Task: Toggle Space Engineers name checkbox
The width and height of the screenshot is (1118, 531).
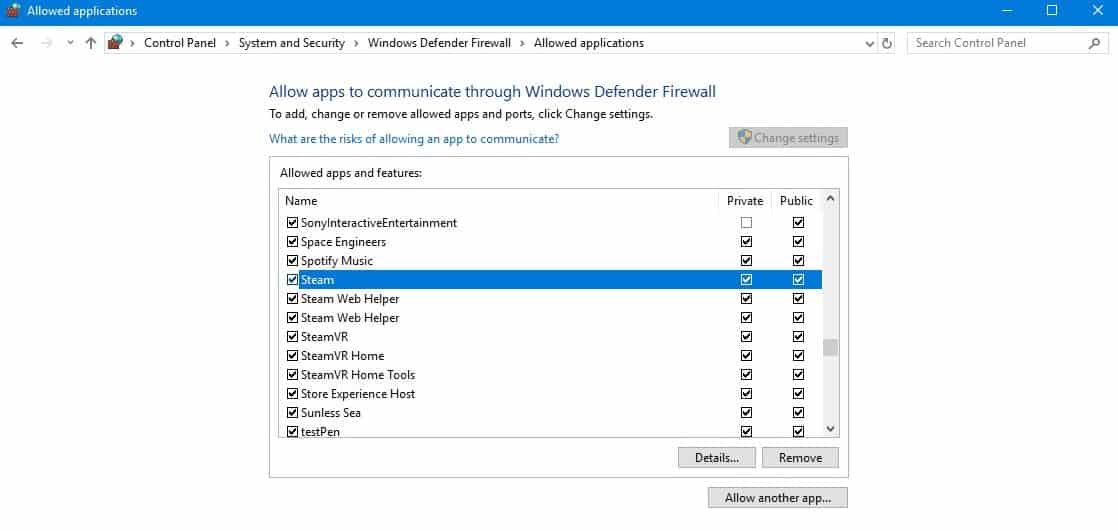Action: pos(292,242)
